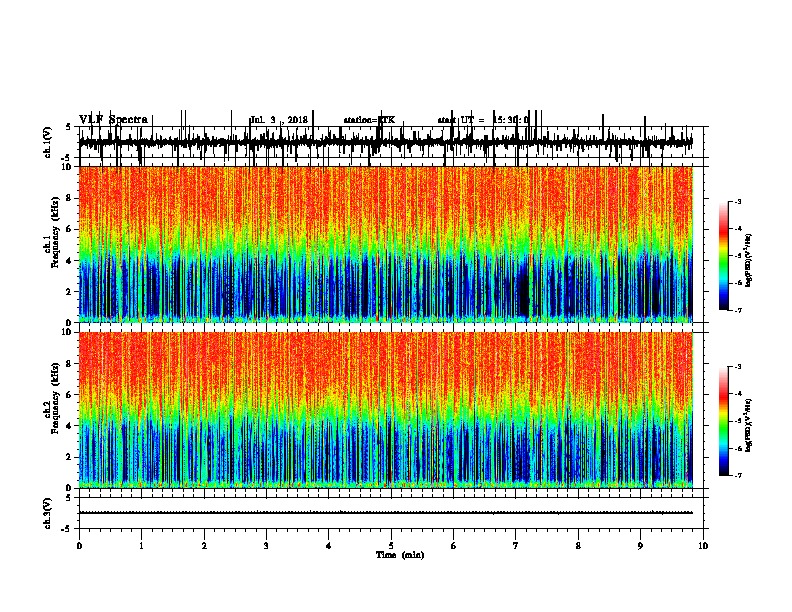Click the "5" voltage tick on ch.1(V) axis
Image resolution: width=792 pixels, height=612 pixels.
pos(69,127)
